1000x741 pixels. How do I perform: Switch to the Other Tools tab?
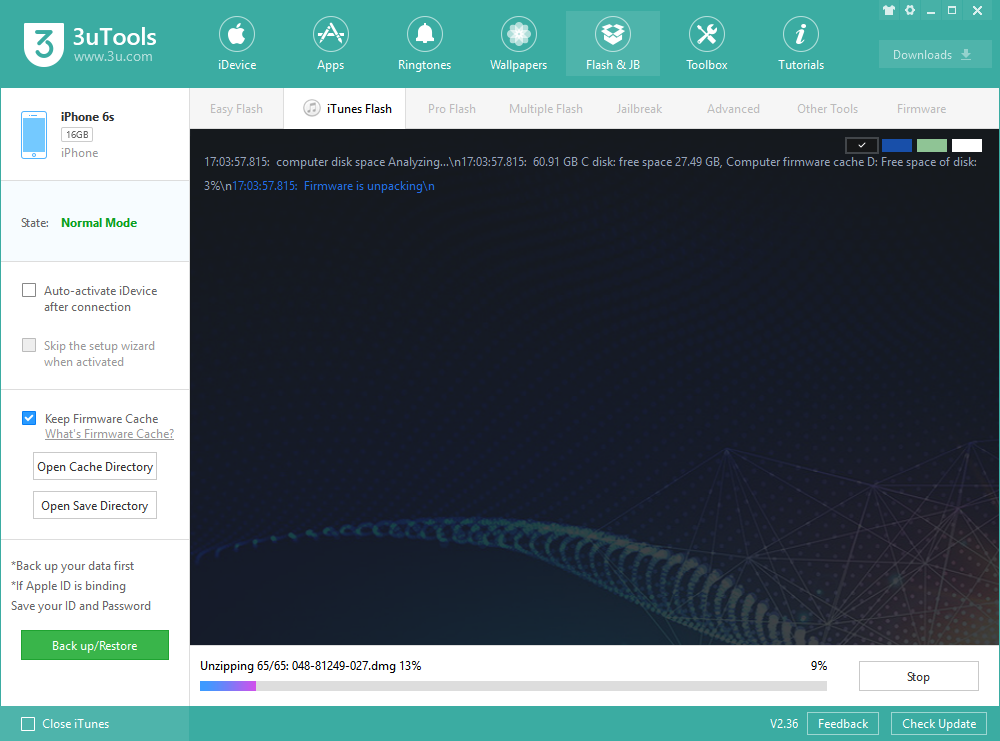click(827, 108)
